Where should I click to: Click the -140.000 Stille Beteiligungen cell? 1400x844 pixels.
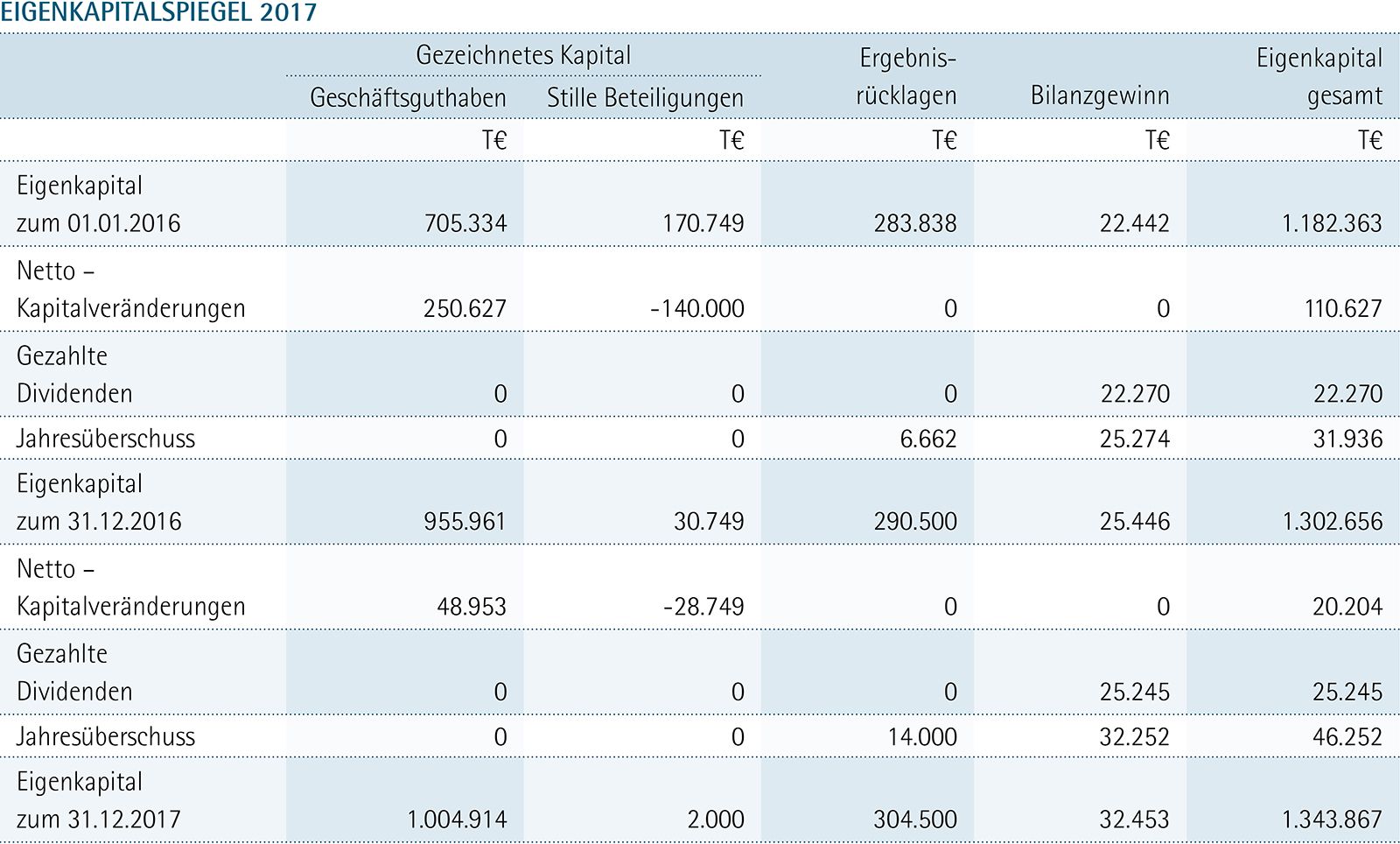point(697,308)
